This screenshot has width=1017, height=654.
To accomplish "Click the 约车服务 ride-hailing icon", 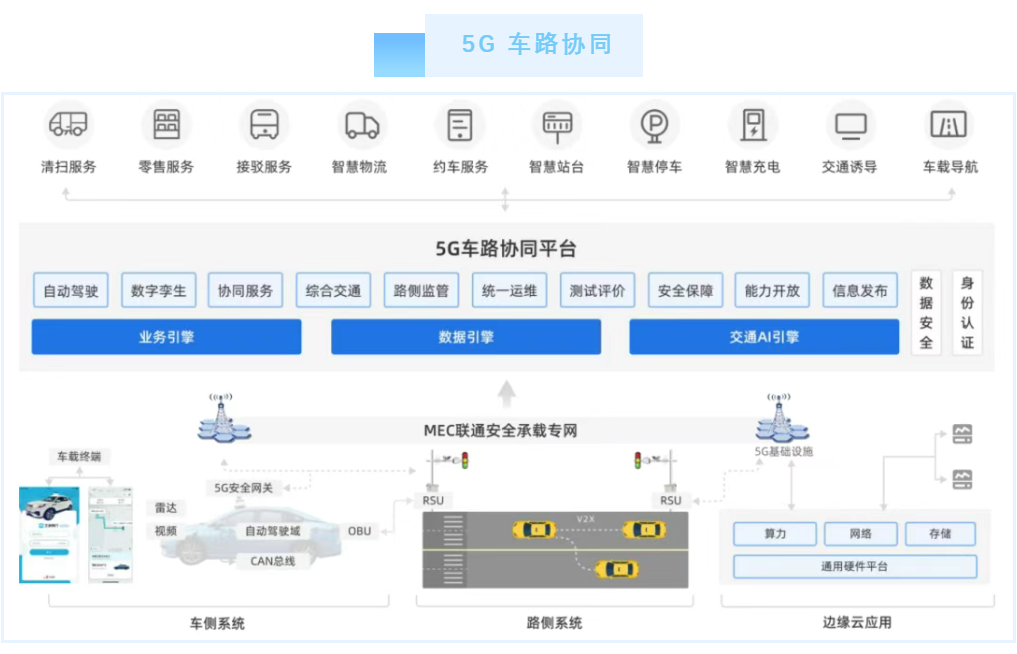I will pos(460,125).
